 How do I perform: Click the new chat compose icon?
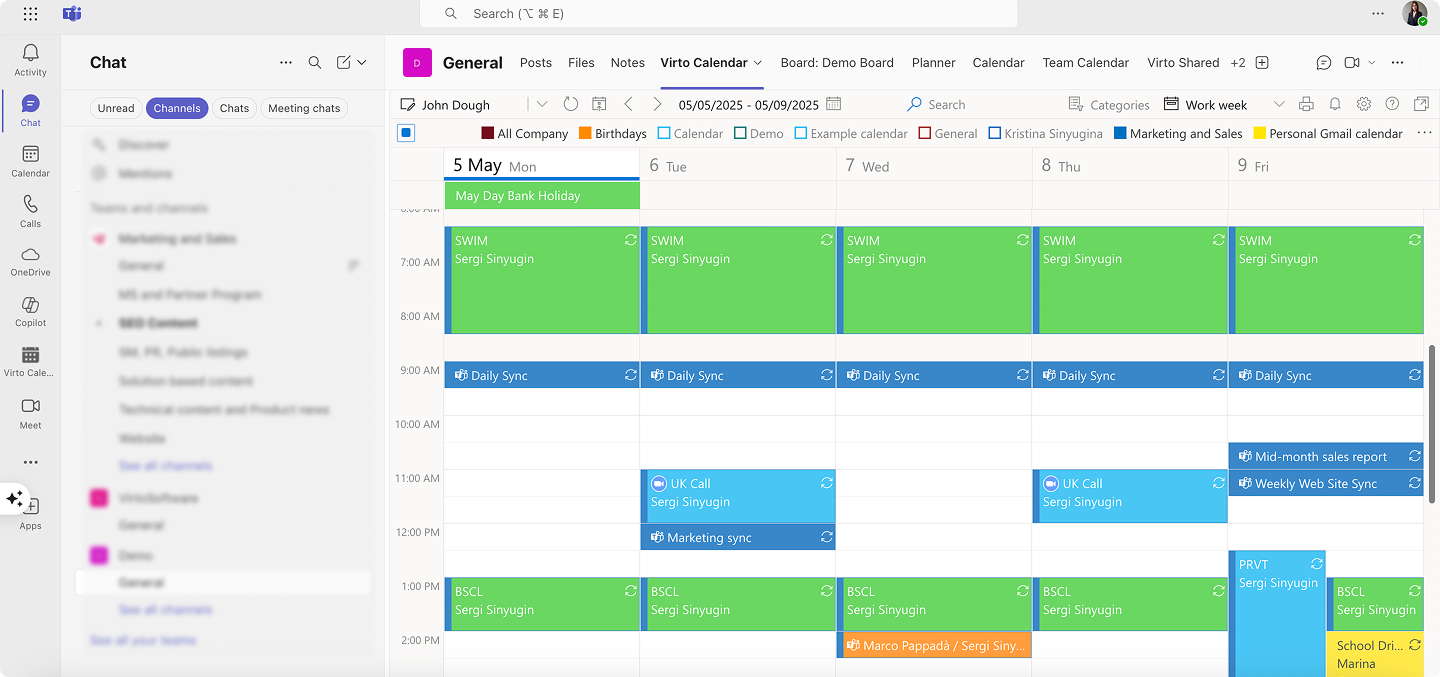(343, 62)
